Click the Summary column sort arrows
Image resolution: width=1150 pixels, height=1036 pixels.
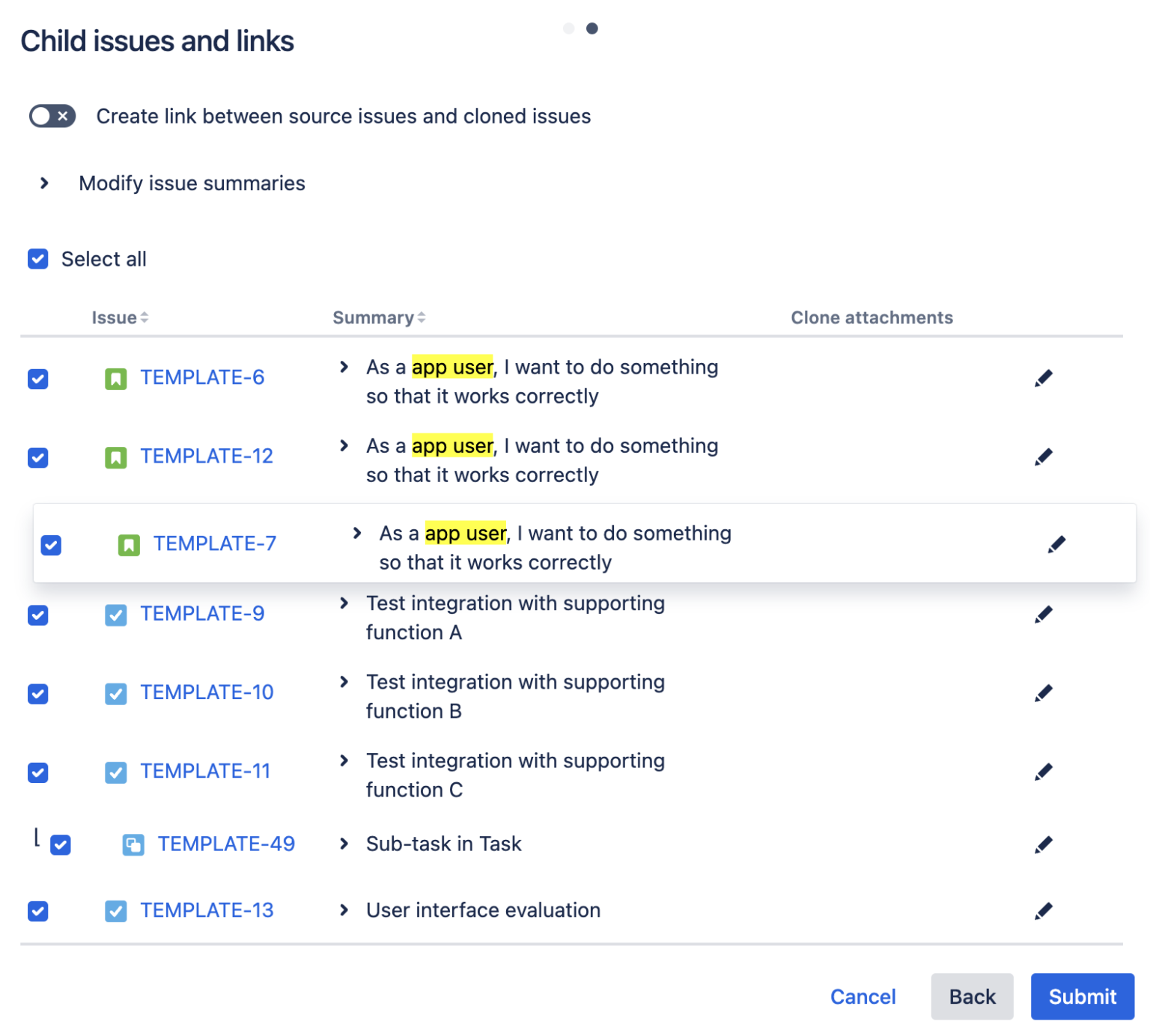click(x=422, y=317)
